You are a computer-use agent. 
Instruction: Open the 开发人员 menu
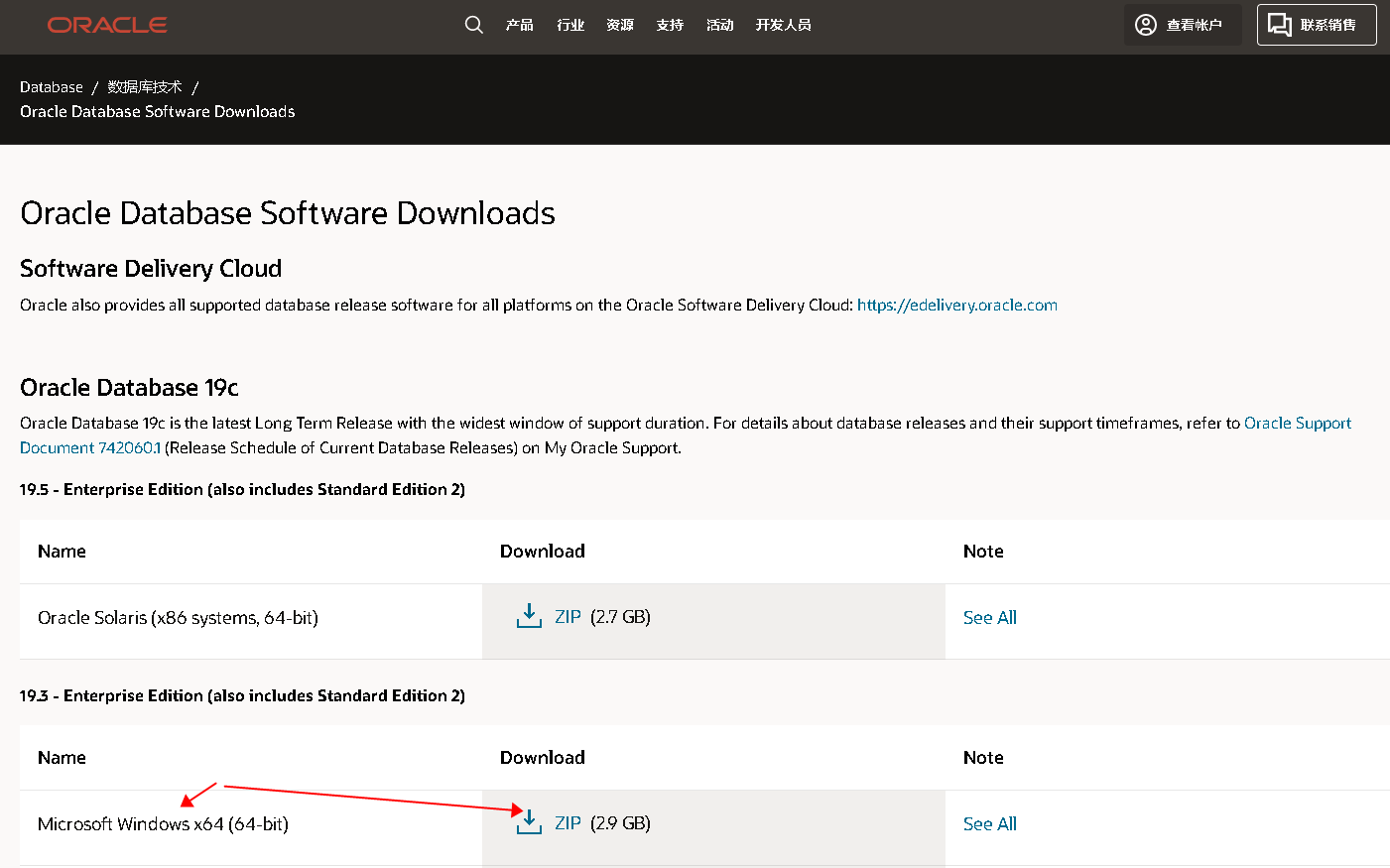coord(783,25)
